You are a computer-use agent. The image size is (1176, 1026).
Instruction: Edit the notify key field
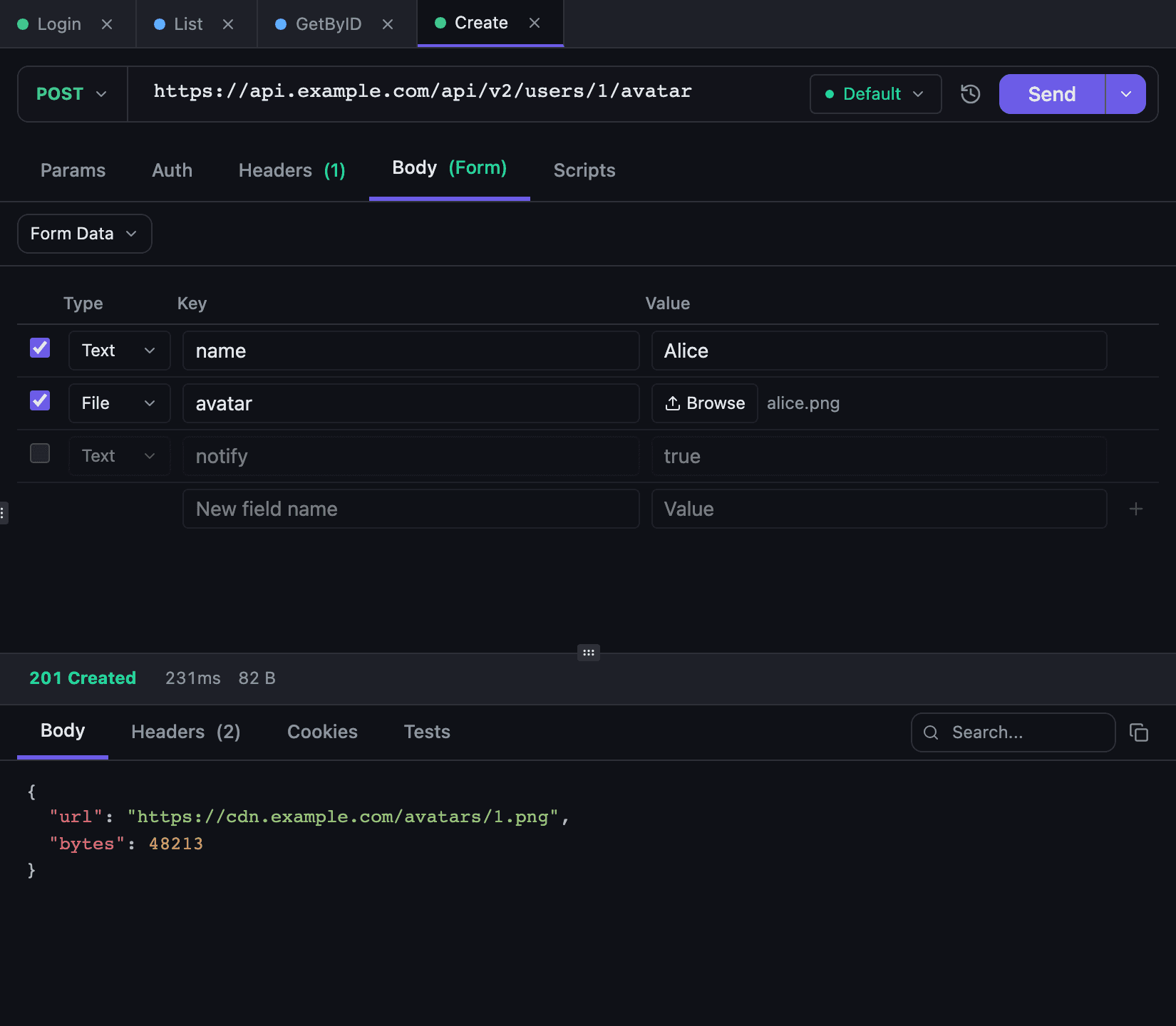(x=411, y=456)
